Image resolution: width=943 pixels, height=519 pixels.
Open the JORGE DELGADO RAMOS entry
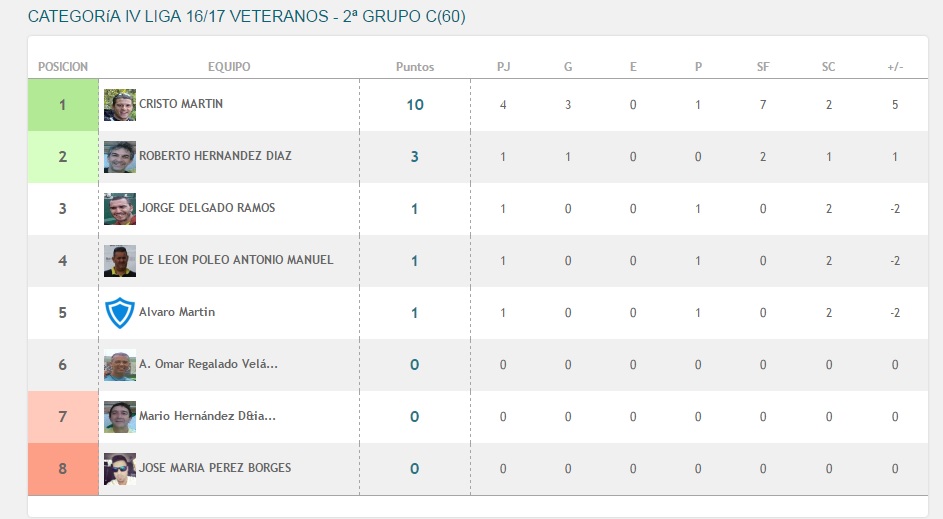click(x=207, y=207)
